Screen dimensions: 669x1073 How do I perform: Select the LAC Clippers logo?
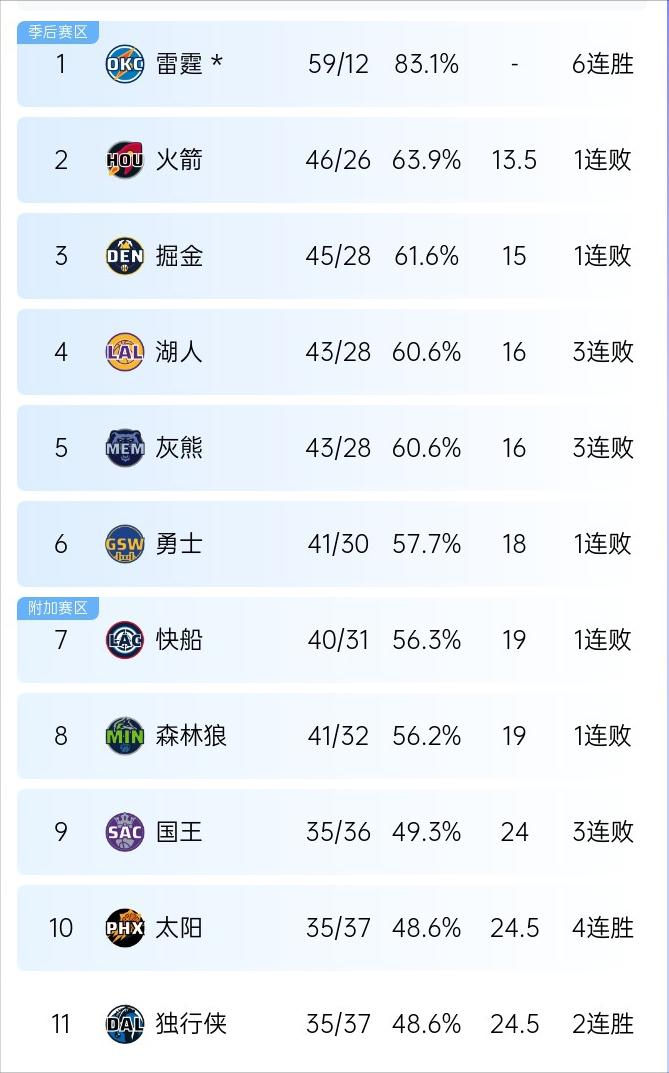point(125,640)
